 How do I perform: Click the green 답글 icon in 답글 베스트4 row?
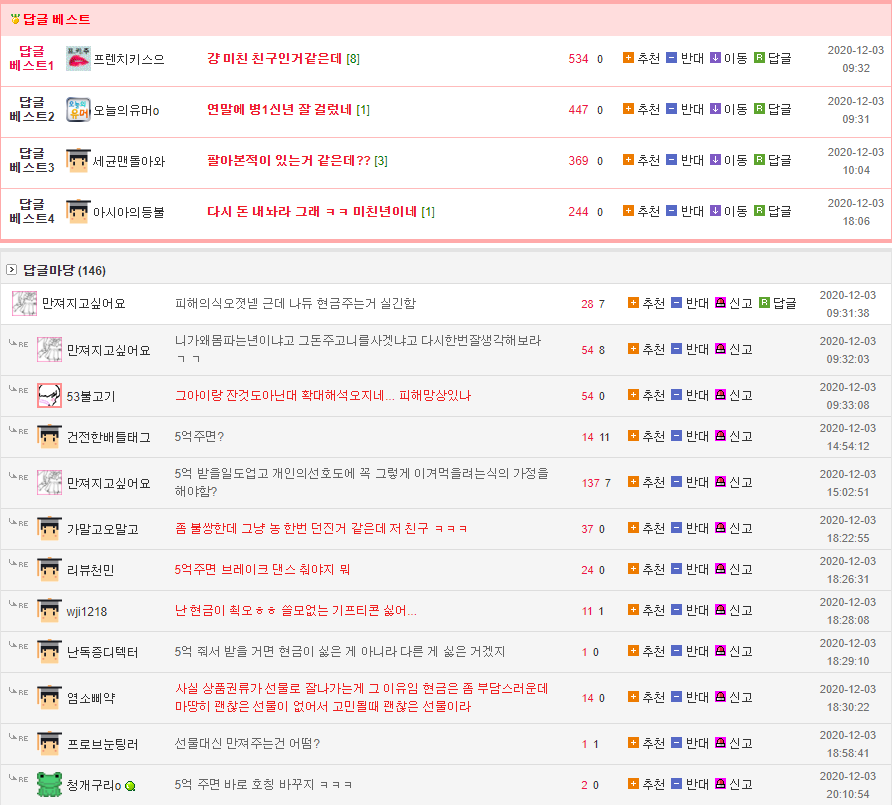[x=759, y=211]
